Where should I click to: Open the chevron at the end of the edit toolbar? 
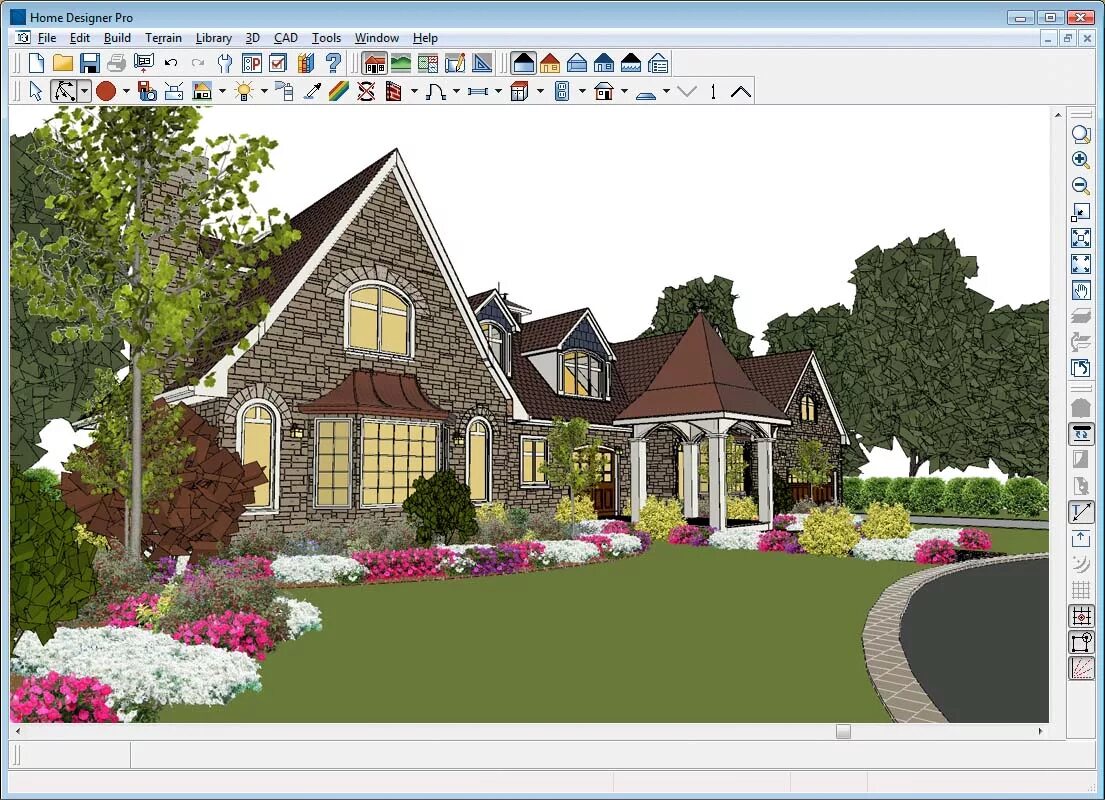pyautogui.click(x=740, y=90)
